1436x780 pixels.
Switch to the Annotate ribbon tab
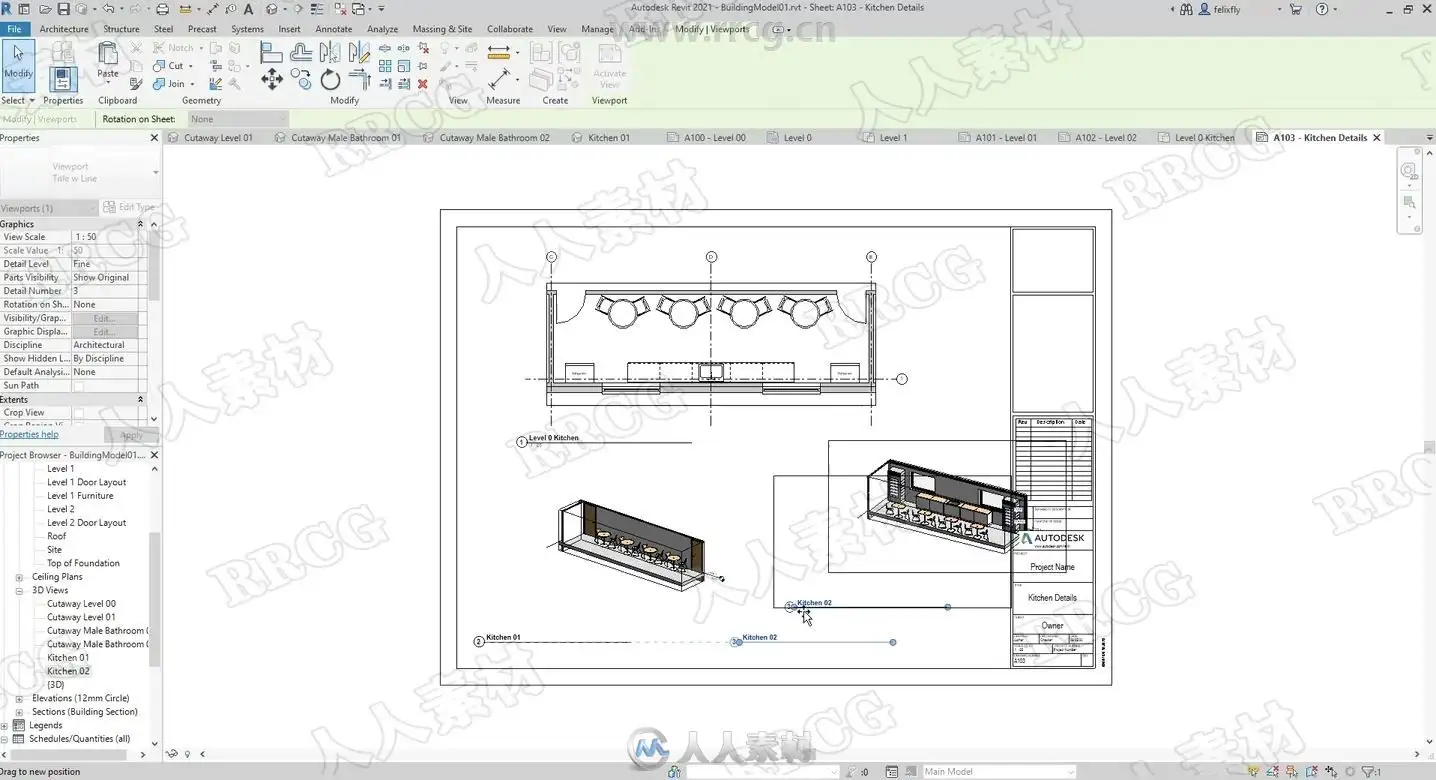pyautogui.click(x=333, y=29)
